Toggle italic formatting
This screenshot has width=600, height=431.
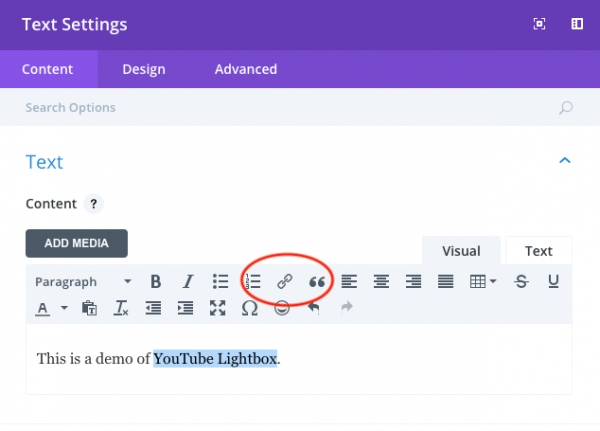tap(187, 282)
